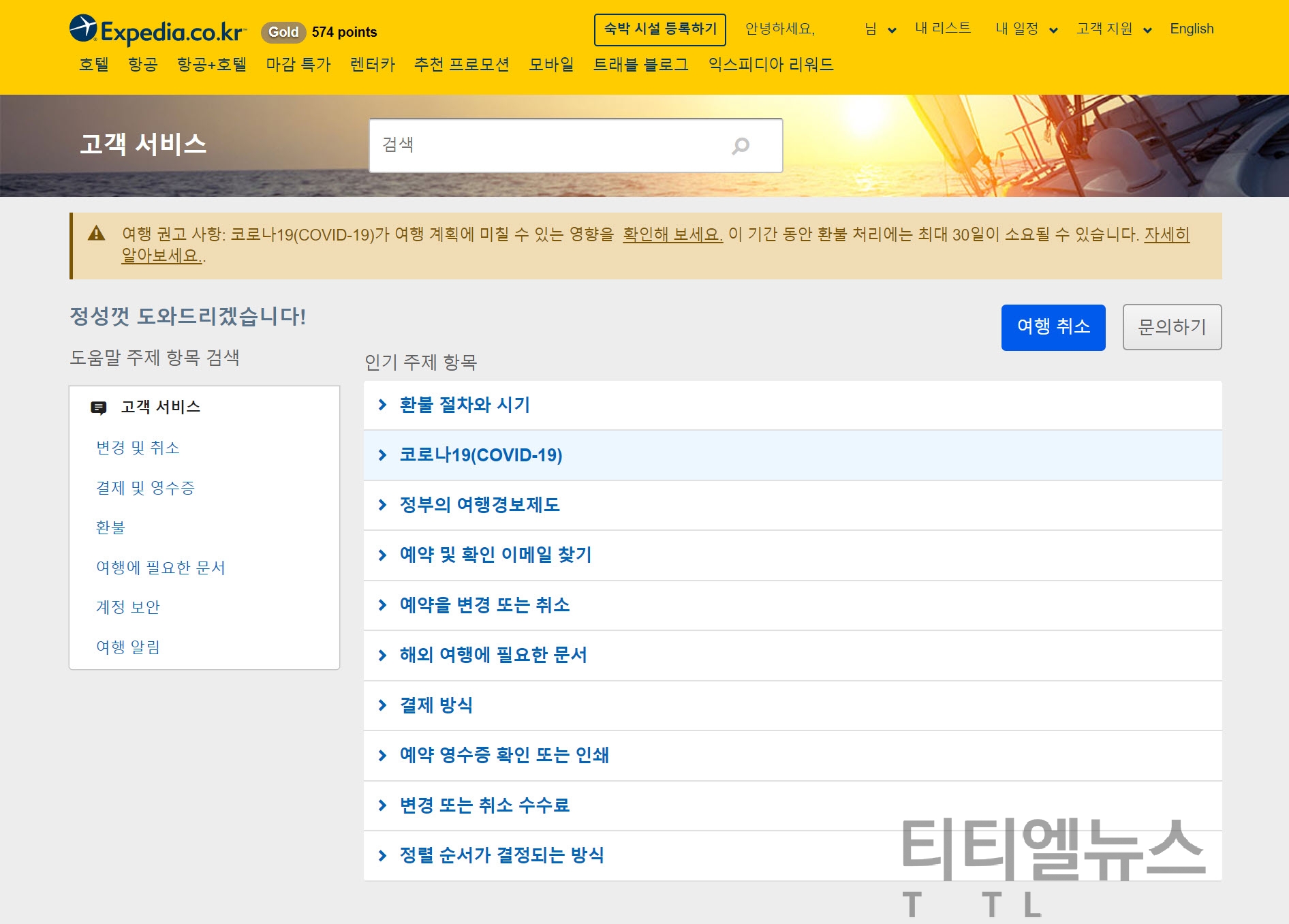The height and width of the screenshot is (924, 1289).
Task: Open 환불 in sidebar
Action: pos(110,527)
